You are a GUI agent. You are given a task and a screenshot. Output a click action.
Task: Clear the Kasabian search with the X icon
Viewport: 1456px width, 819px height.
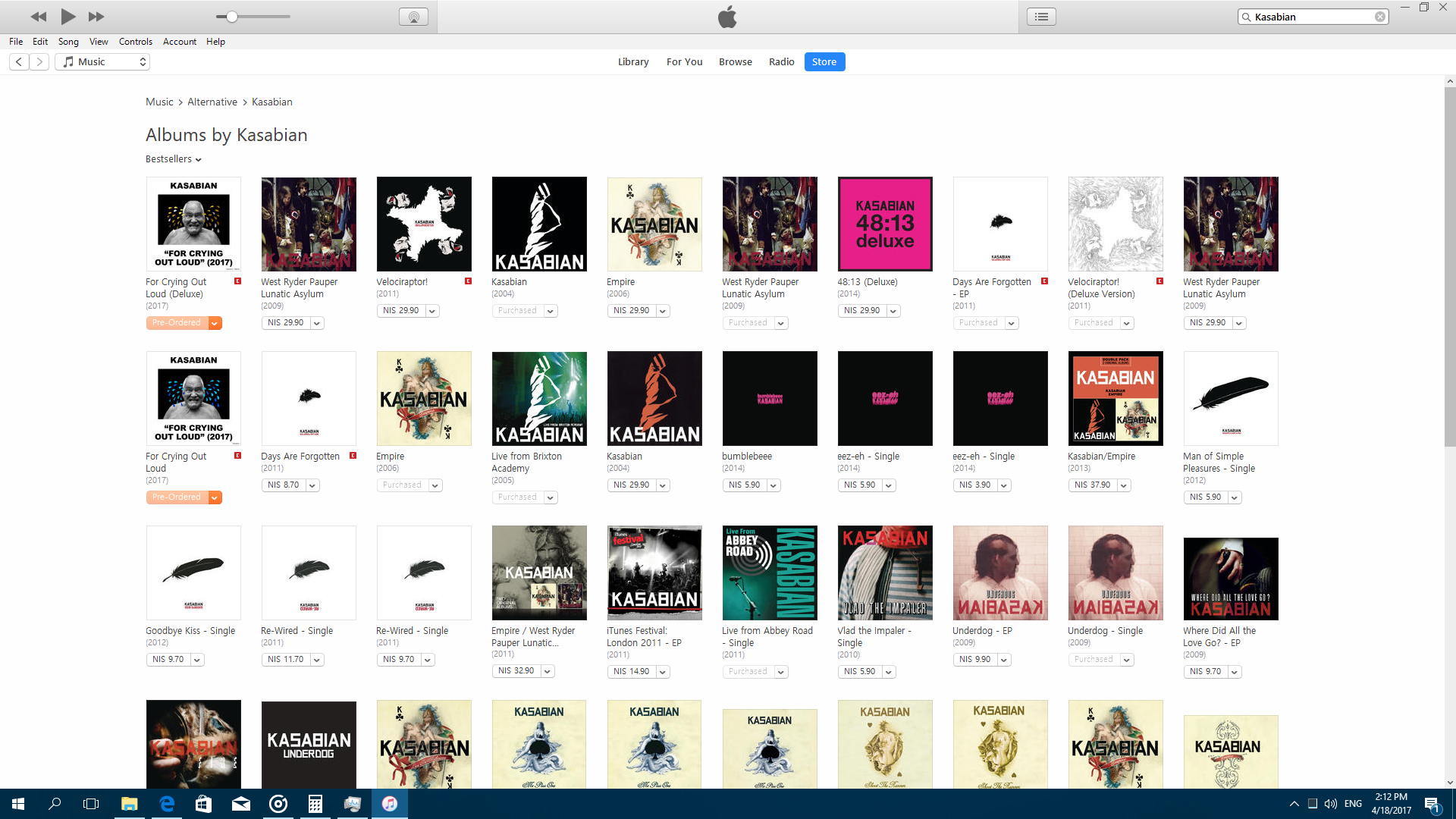coord(1380,16)
